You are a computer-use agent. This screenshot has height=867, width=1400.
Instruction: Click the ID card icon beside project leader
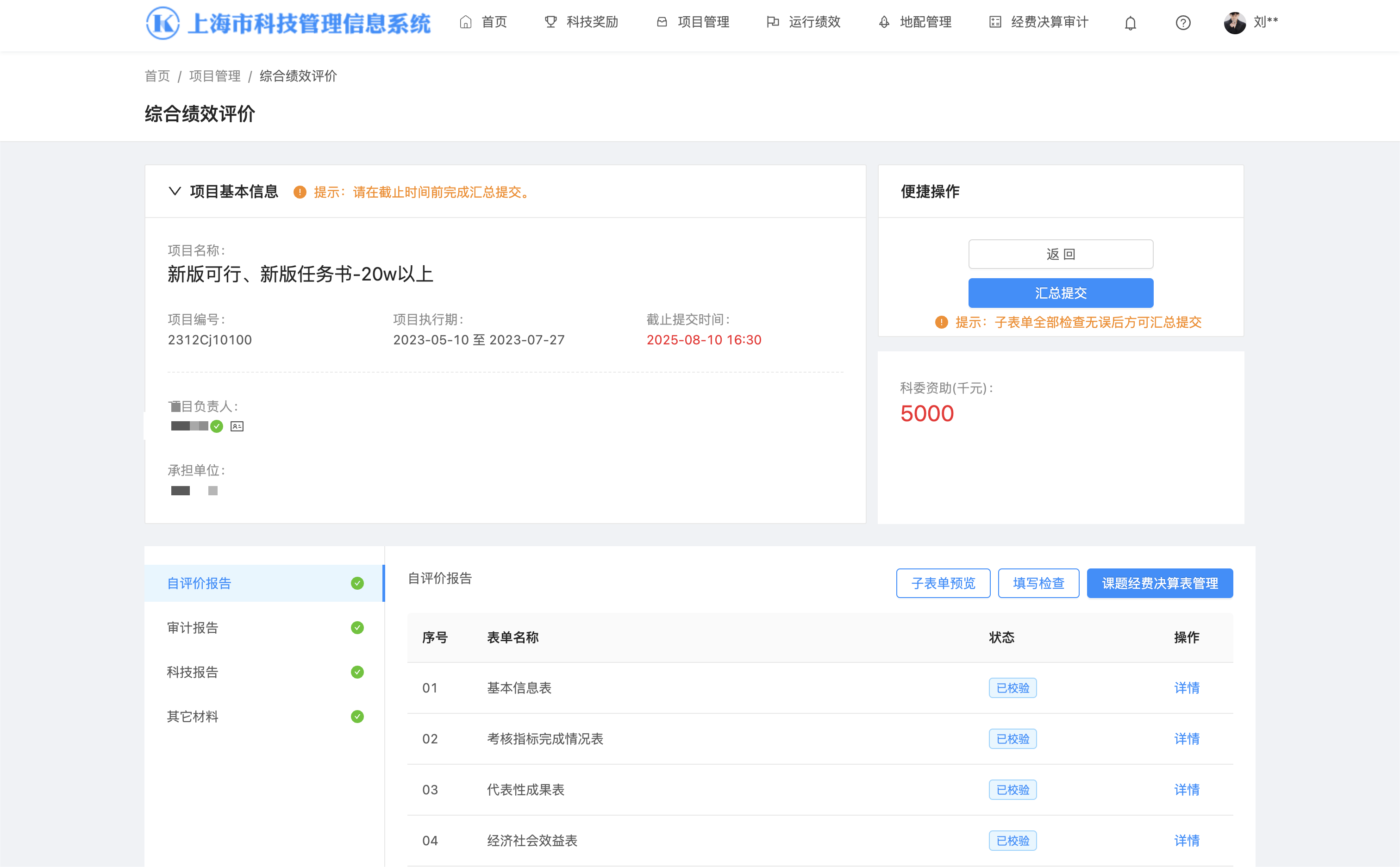point(237,426)
